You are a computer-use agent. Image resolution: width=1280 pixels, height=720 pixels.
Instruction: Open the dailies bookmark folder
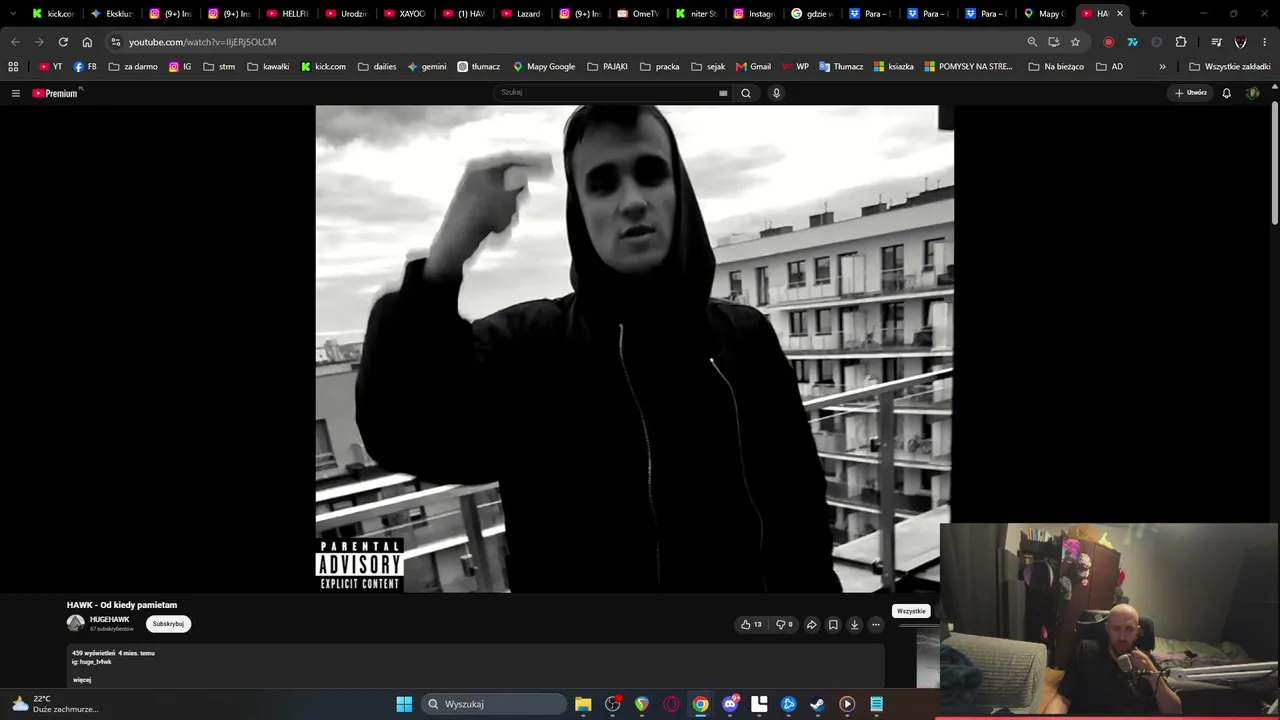[x=377, y=67]
